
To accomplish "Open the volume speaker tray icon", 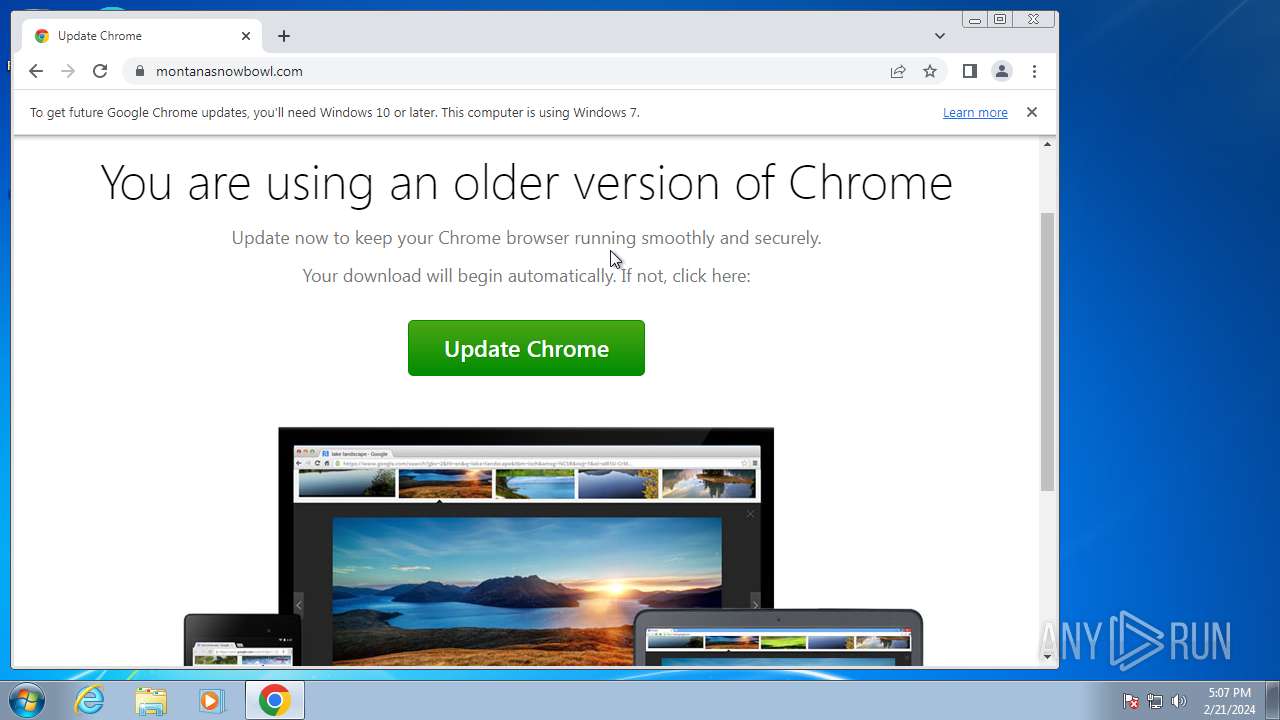I will click(1179, 701).
